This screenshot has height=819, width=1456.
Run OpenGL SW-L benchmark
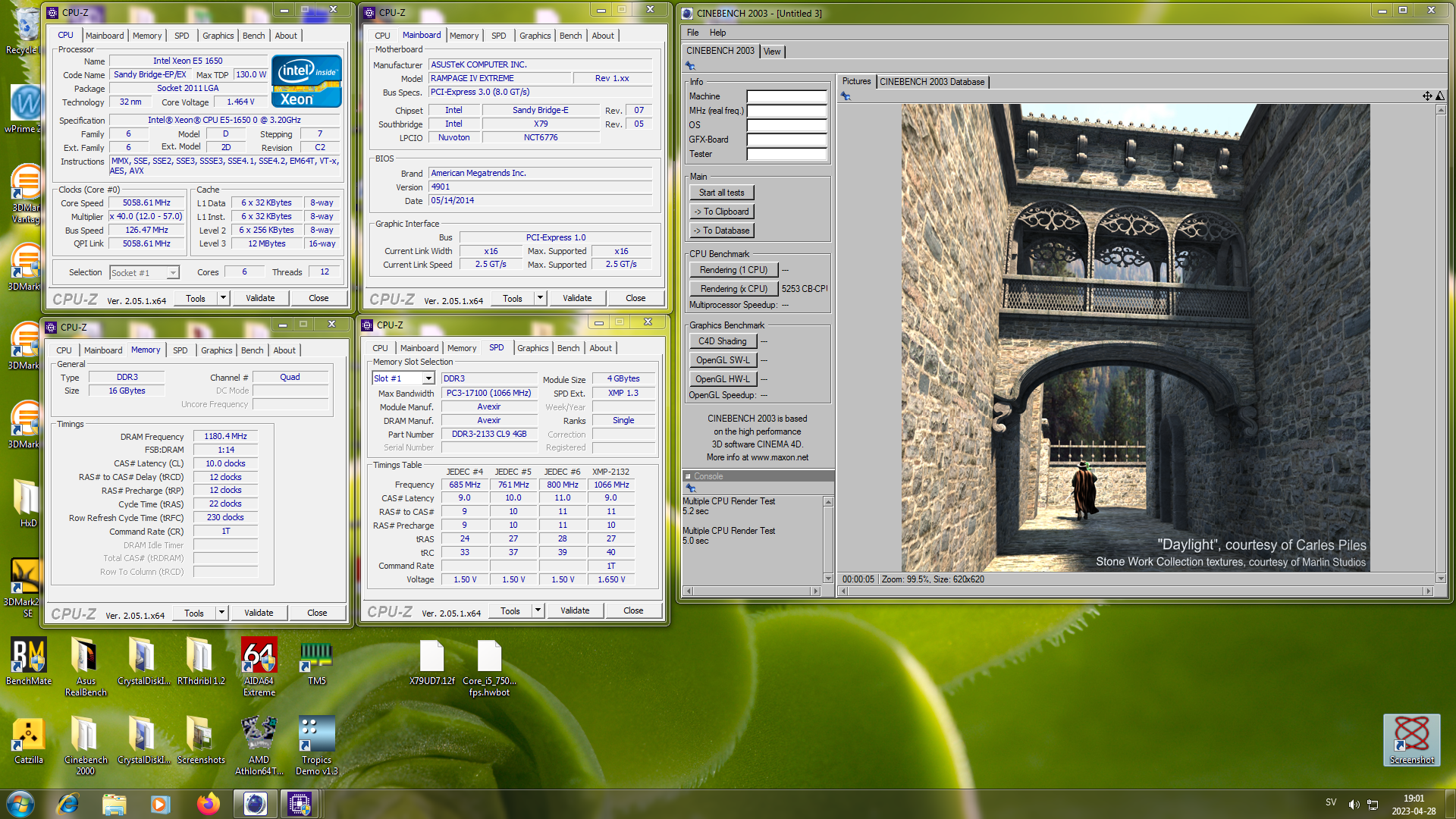click(722, 360)
